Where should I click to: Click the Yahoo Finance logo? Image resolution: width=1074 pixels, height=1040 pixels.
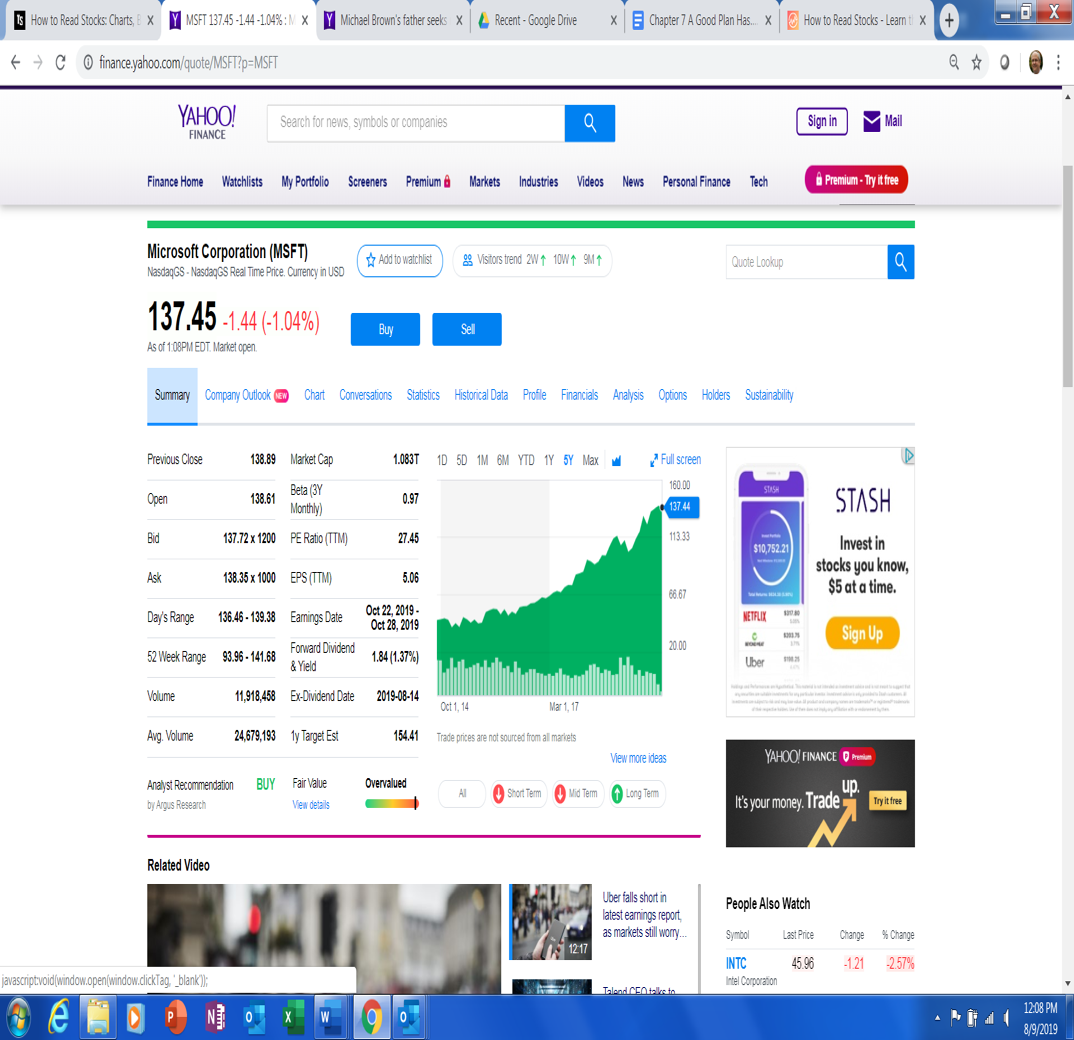click(207, 123)
